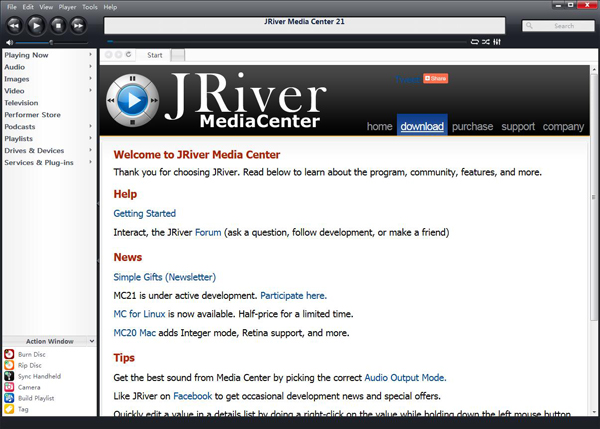The image size is (600, 429).
Task: Click the Search input field
Action: (558, 26)
